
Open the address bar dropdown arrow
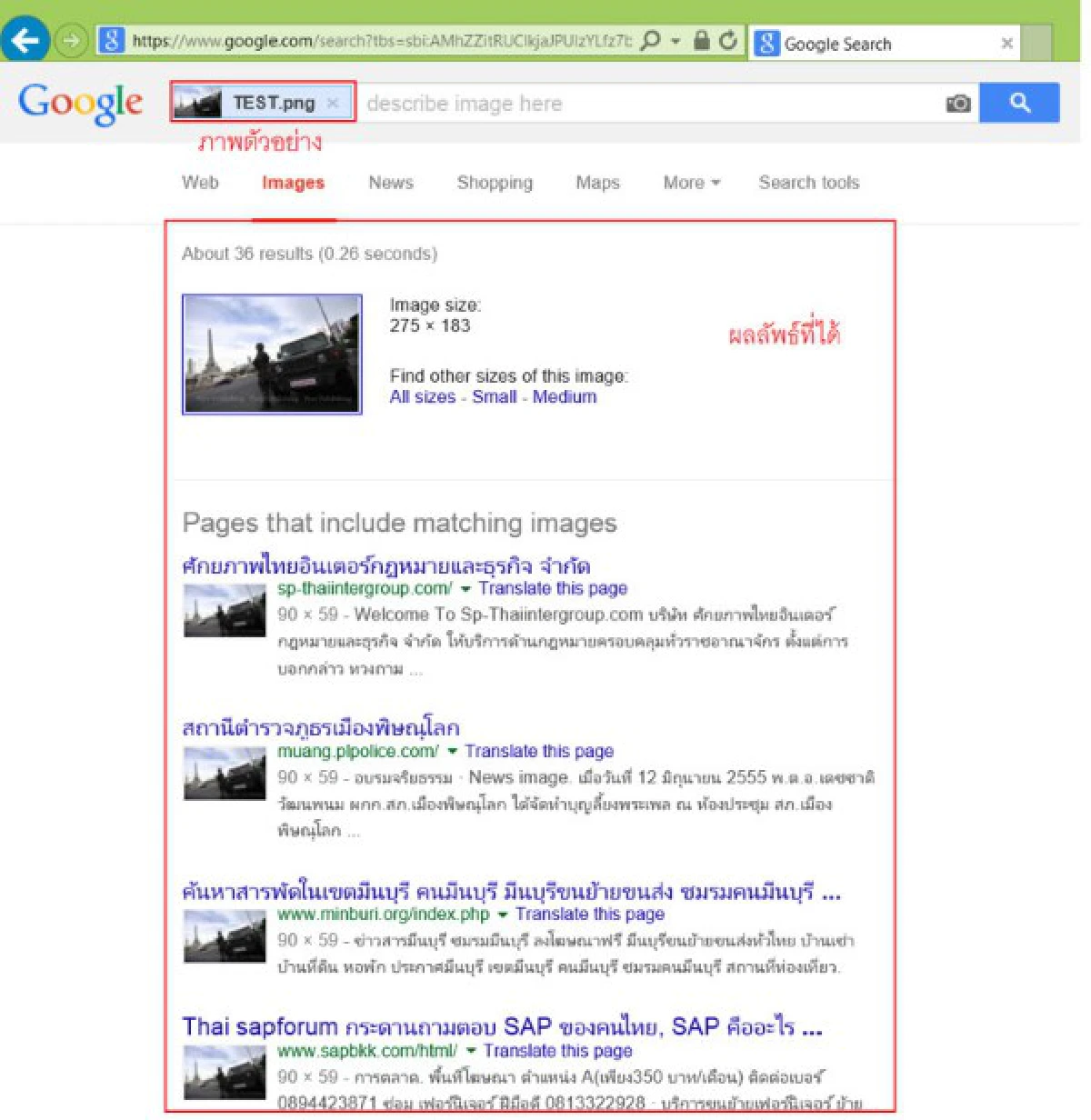676,41
